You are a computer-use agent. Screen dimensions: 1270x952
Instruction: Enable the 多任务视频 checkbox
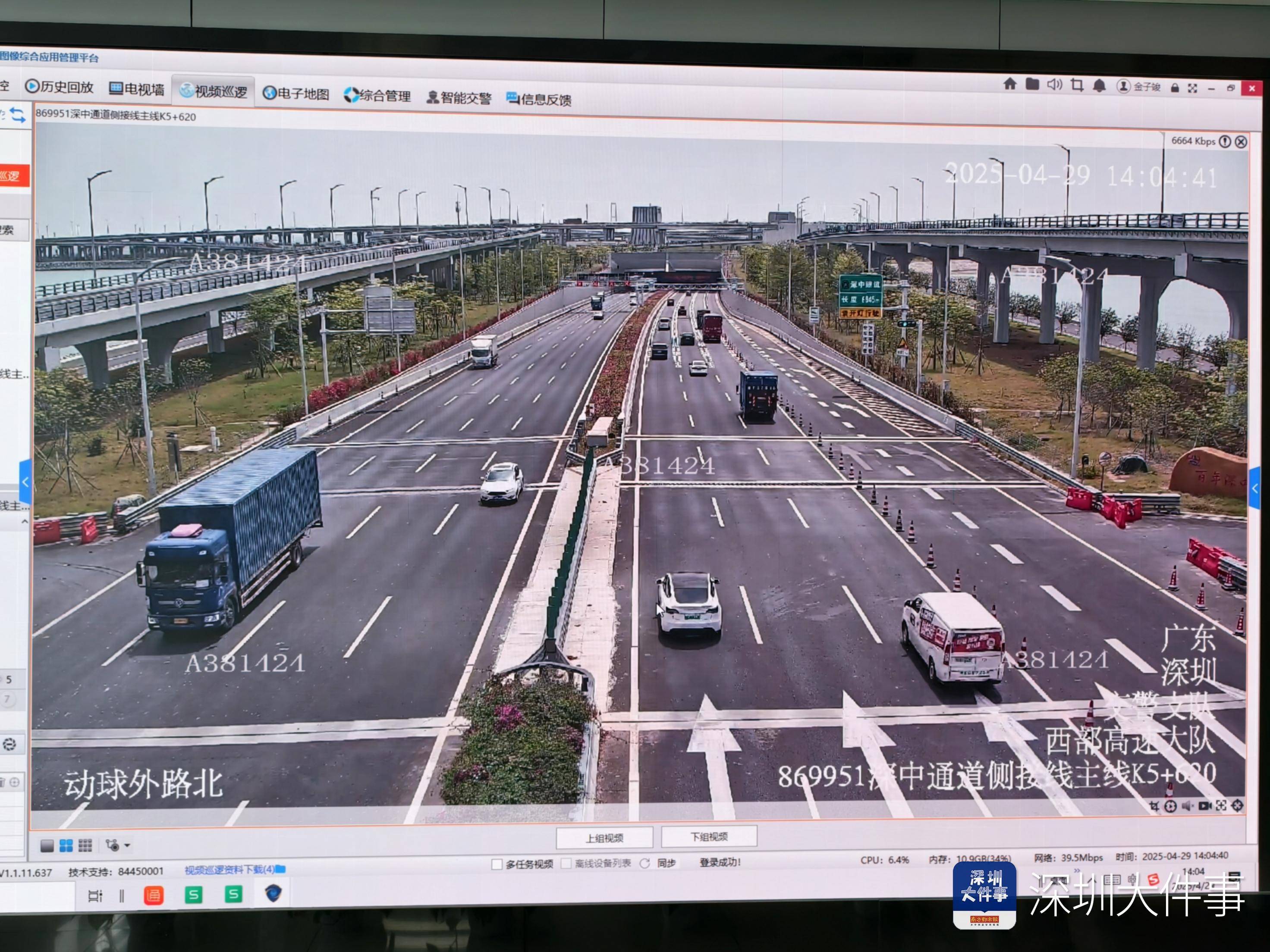[497, 864]
